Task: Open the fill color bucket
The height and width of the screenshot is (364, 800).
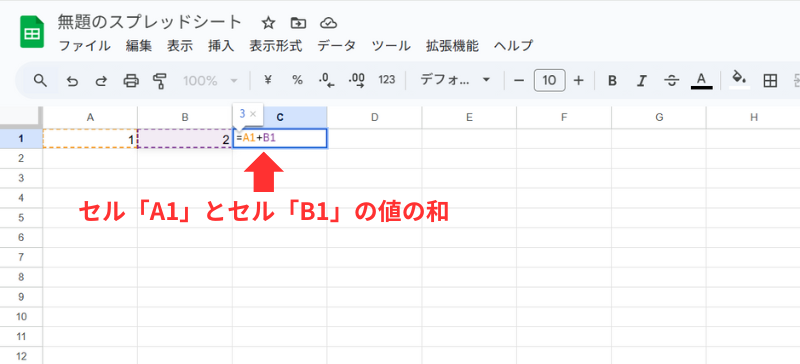Action: [739, 79]
